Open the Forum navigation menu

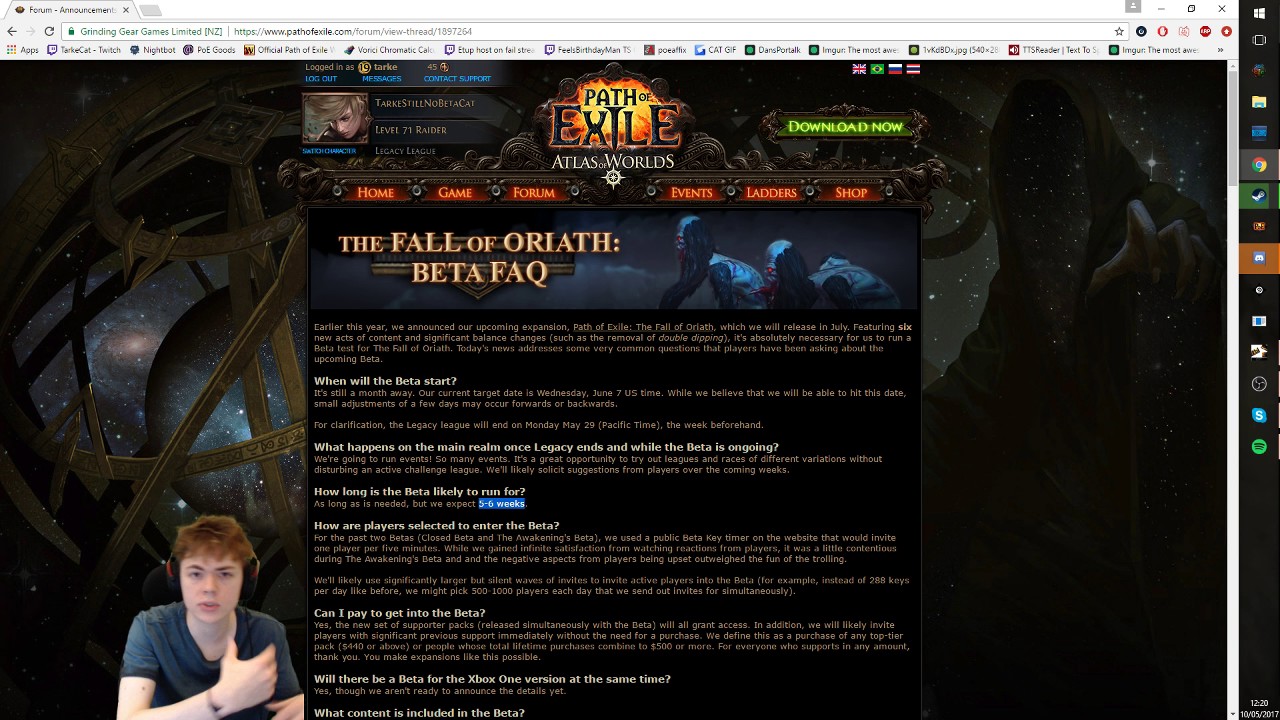[533, 193]
